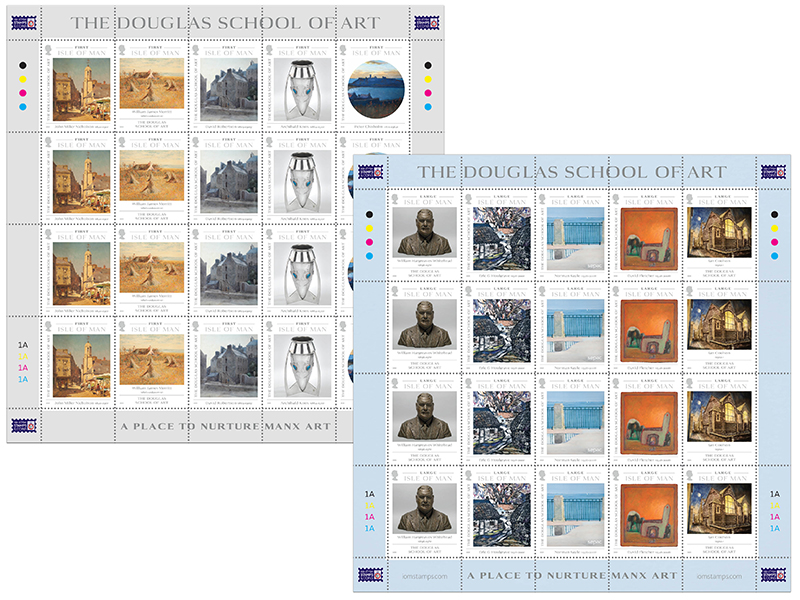Open the bottom-row clock tower street scene stamp
The height and width of the screenshot is (600, 800).
[x=78, y=362]
